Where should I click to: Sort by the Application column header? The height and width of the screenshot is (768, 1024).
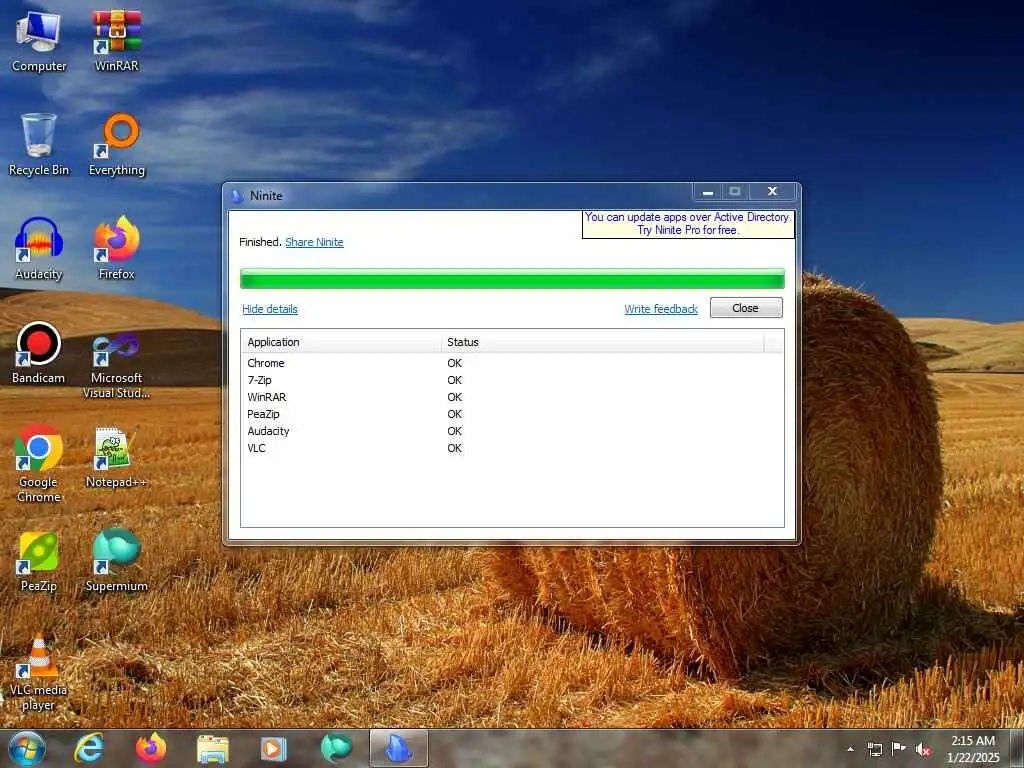click(341, 342)
